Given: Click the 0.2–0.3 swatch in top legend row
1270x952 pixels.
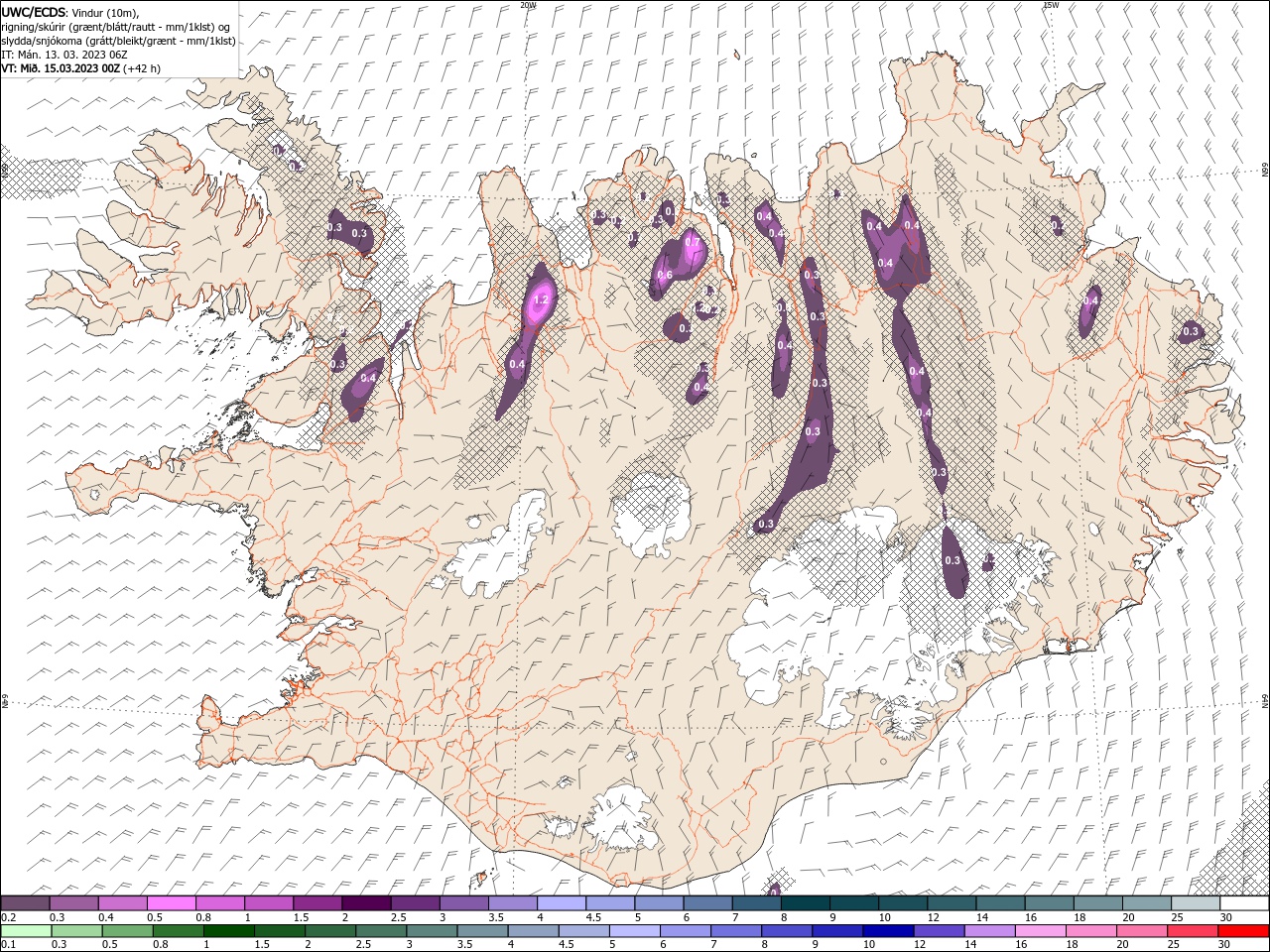Looking at the screenshot, I should point(25,903).
